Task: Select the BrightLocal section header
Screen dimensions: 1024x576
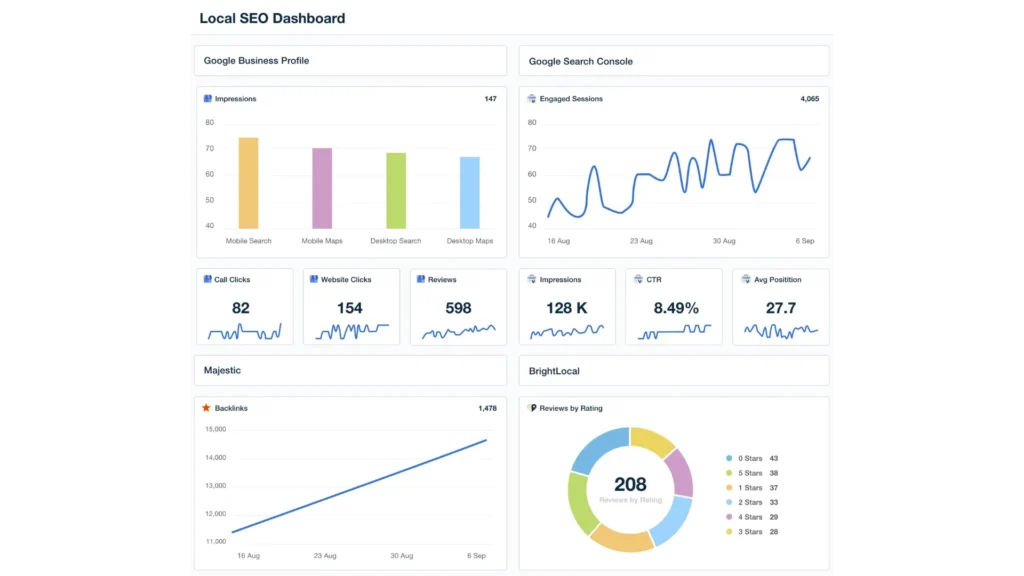Action: tap(673, 371)
